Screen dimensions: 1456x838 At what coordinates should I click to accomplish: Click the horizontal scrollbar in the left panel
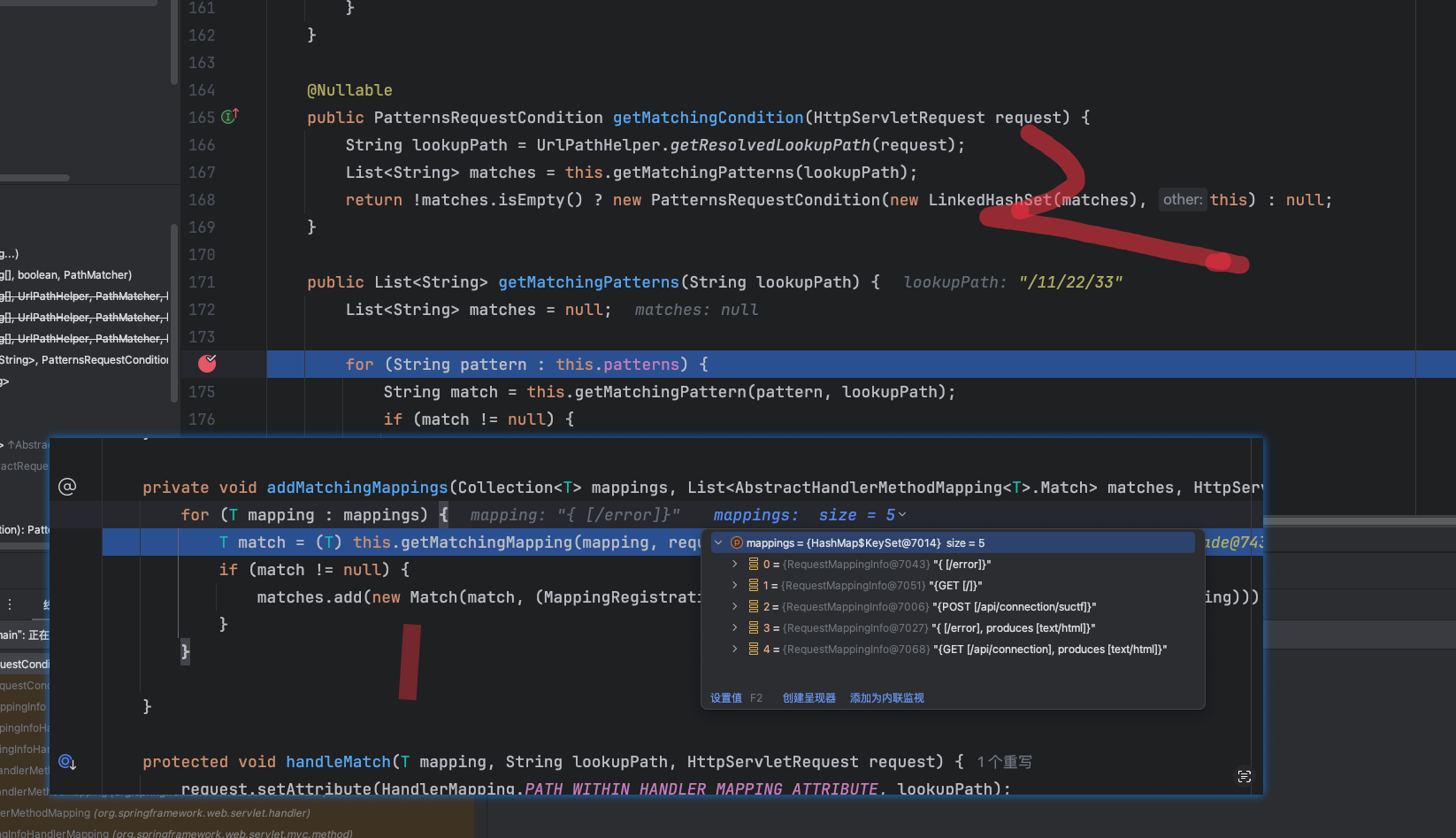click(x=34, y=178)
